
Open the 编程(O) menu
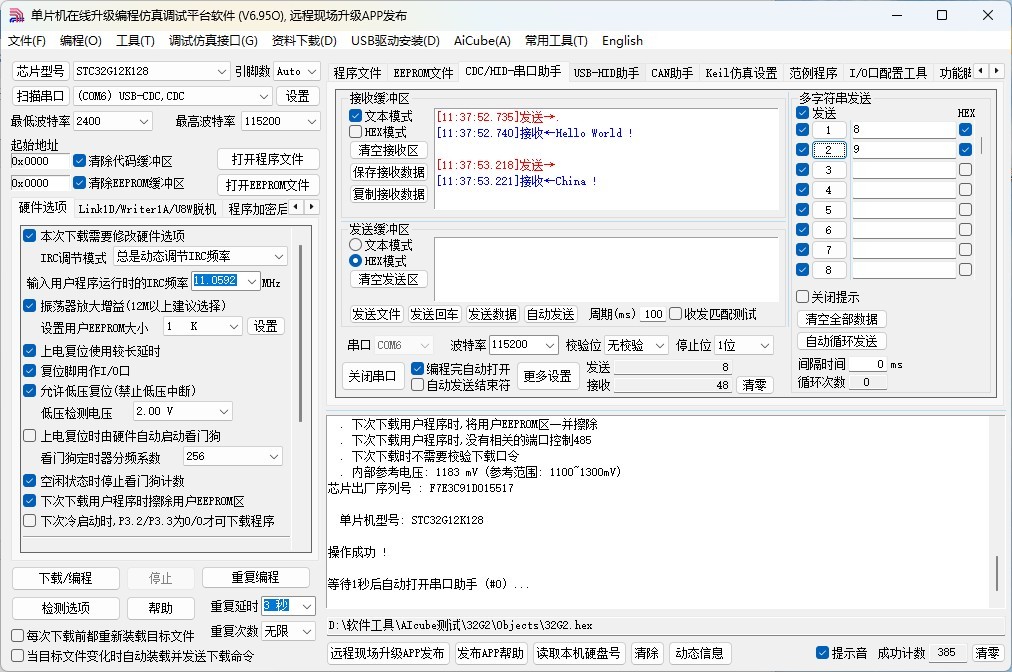click(x=81, y=41)
